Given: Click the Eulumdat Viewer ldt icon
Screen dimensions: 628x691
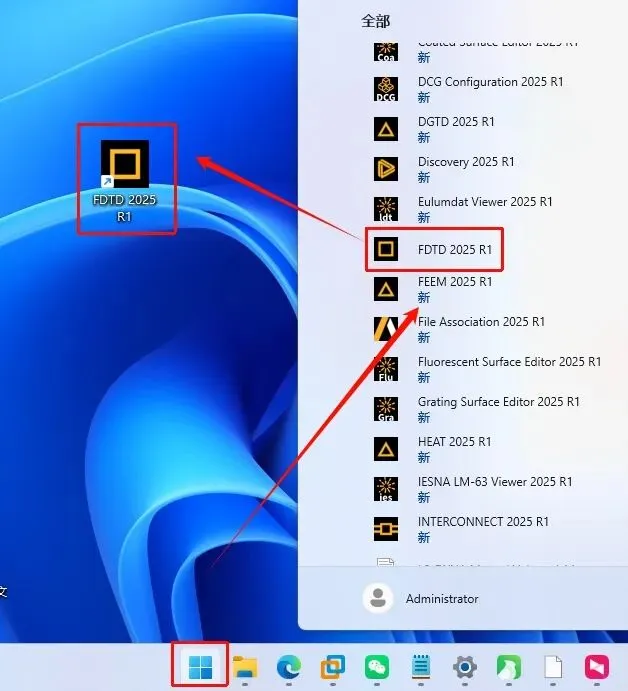Looking at the screenshot, I should tap(386, 209).
